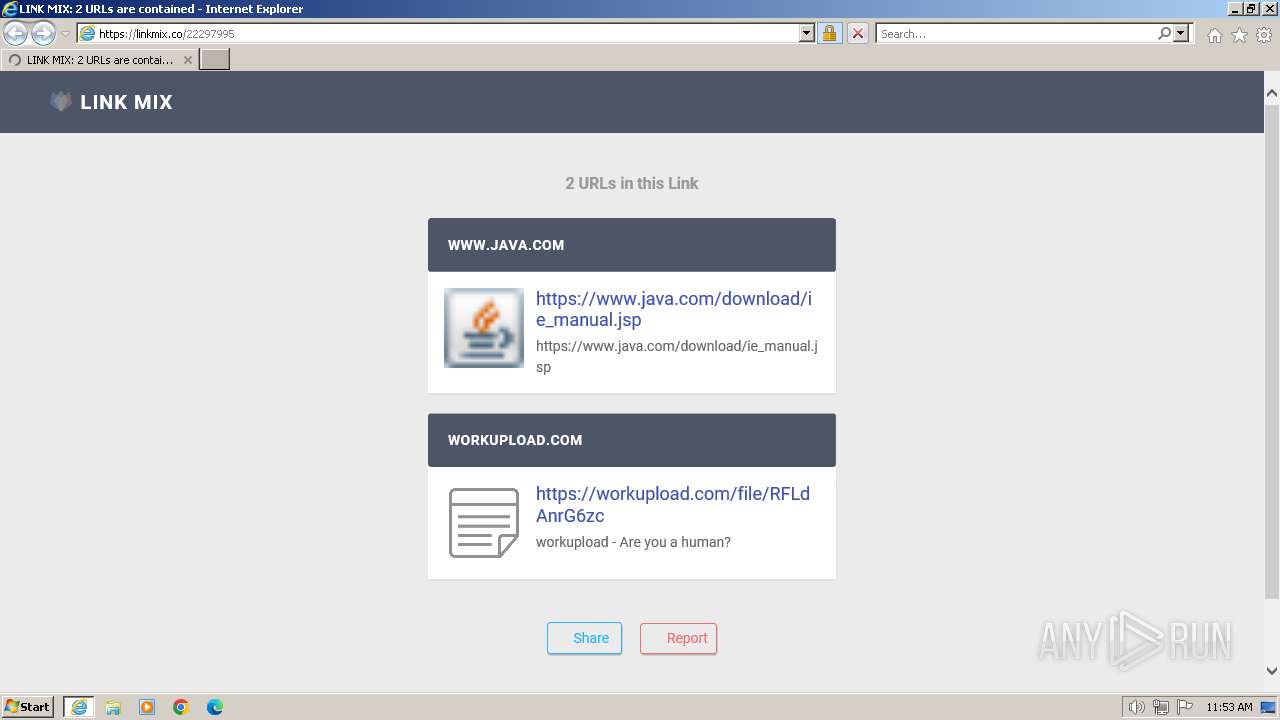Image resolution: width=1280 pixels, height=720 pixels.
Task: Open the java.com ie_manual.jsp link
Action: pos(674,309)
